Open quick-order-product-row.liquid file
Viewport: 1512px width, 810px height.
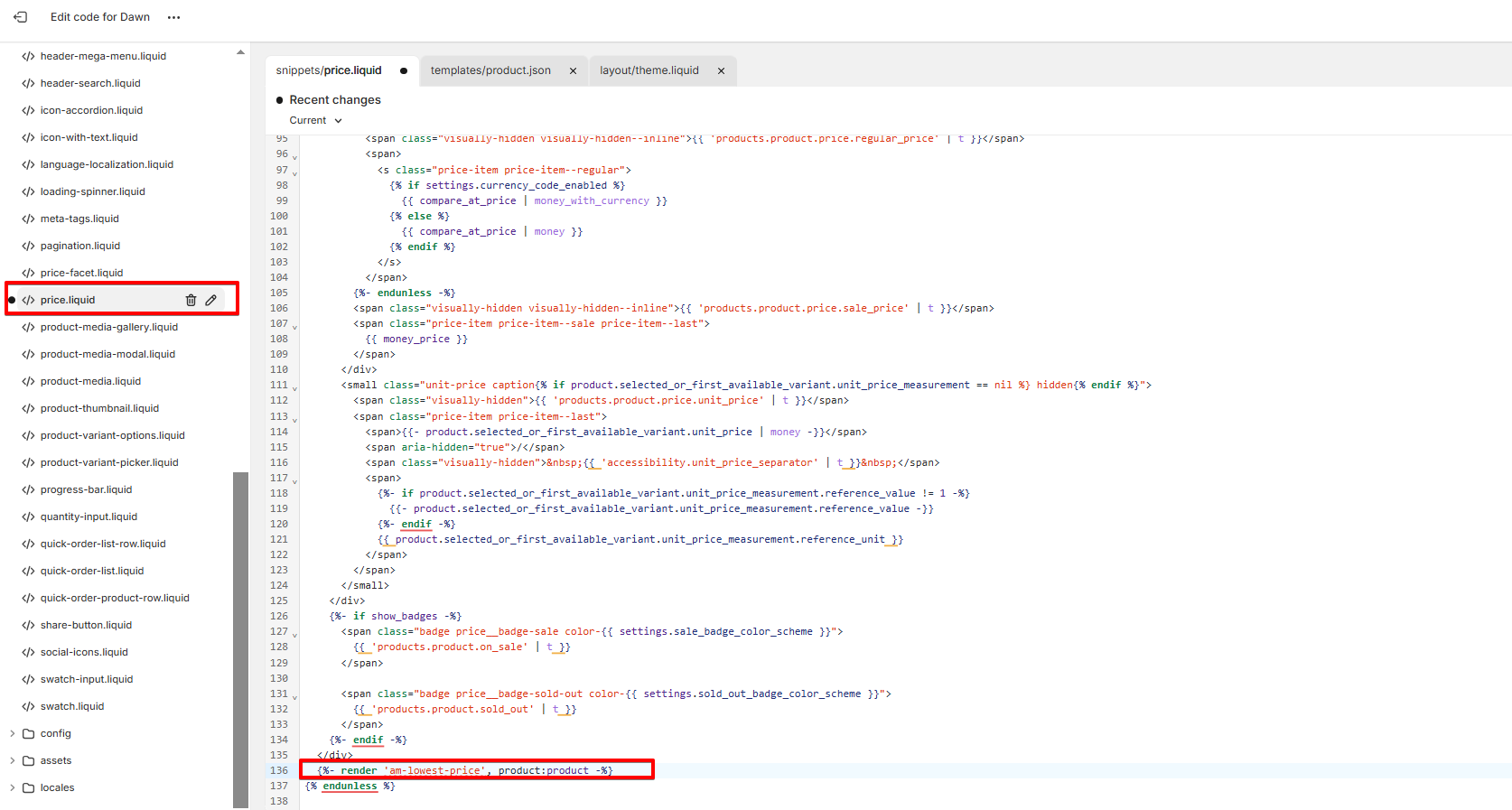115,598
